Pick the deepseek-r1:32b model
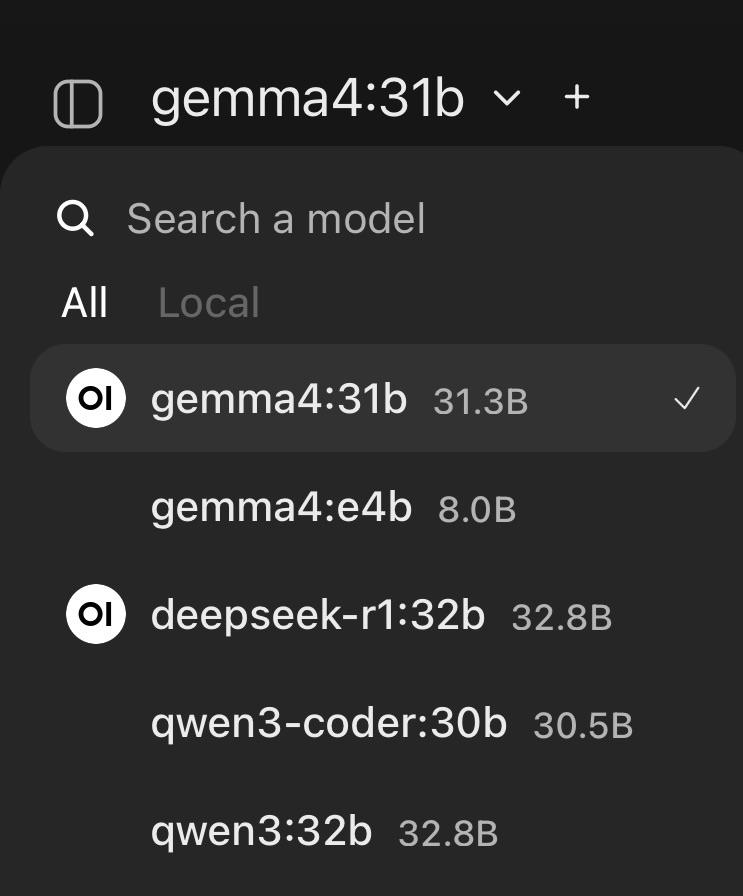The image size is (743, 896). (x=318, y=615)
